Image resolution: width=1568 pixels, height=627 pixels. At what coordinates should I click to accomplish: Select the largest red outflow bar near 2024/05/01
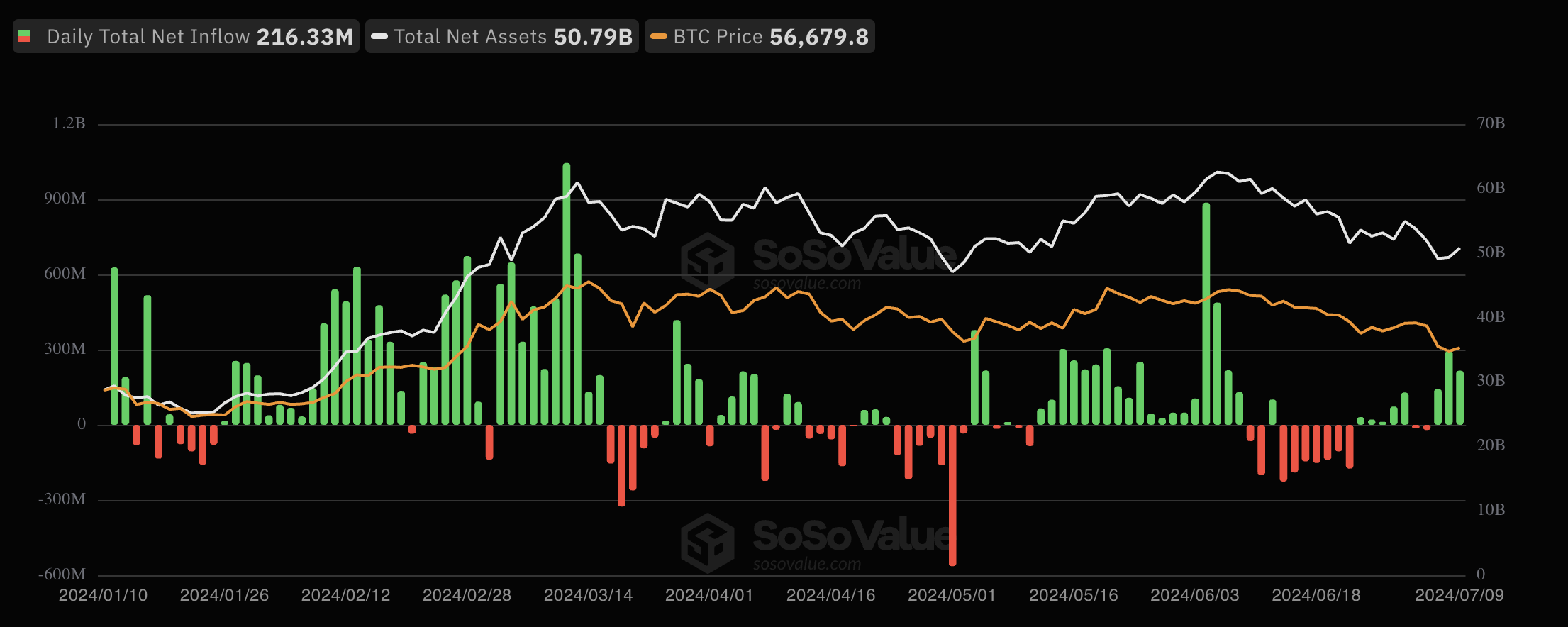(x=952, y=495)
